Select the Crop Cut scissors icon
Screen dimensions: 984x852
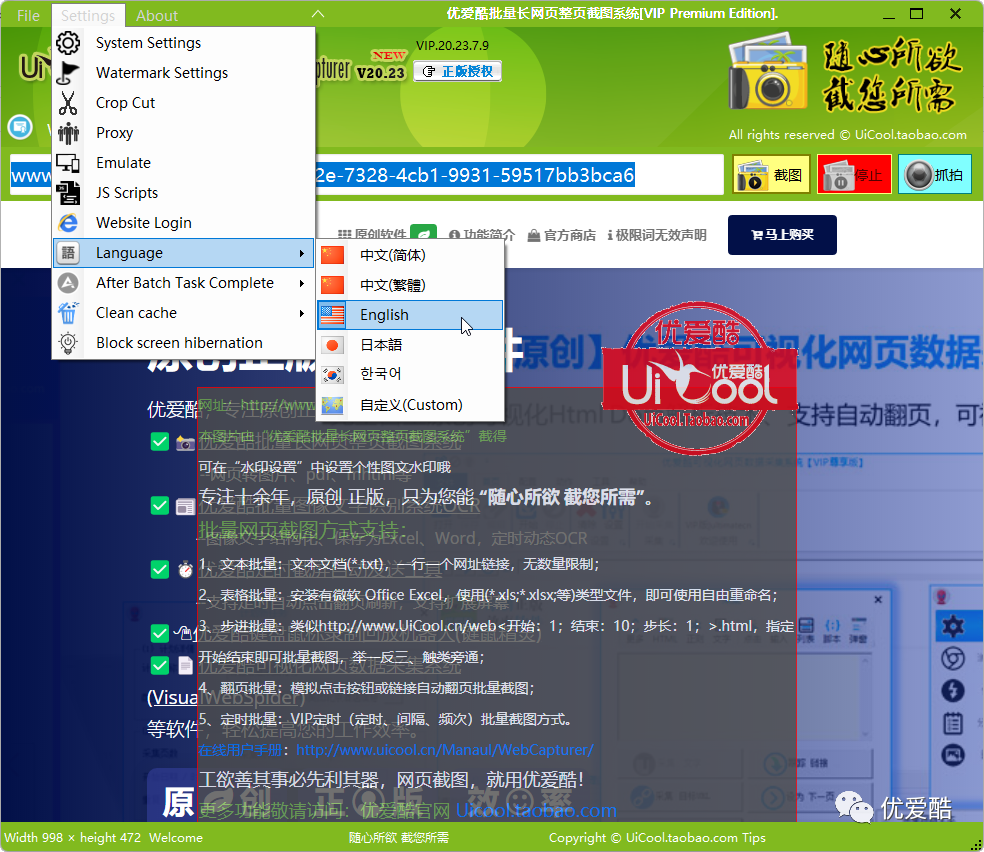click(68, 102)
